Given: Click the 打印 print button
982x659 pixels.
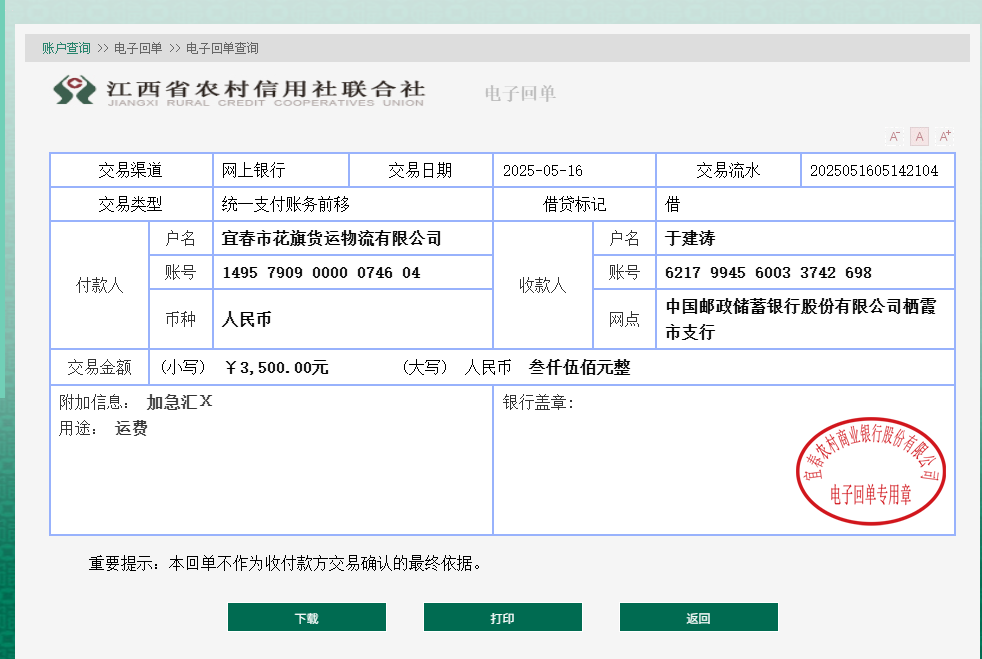Looking at the screenshot, I should (503, 617).
